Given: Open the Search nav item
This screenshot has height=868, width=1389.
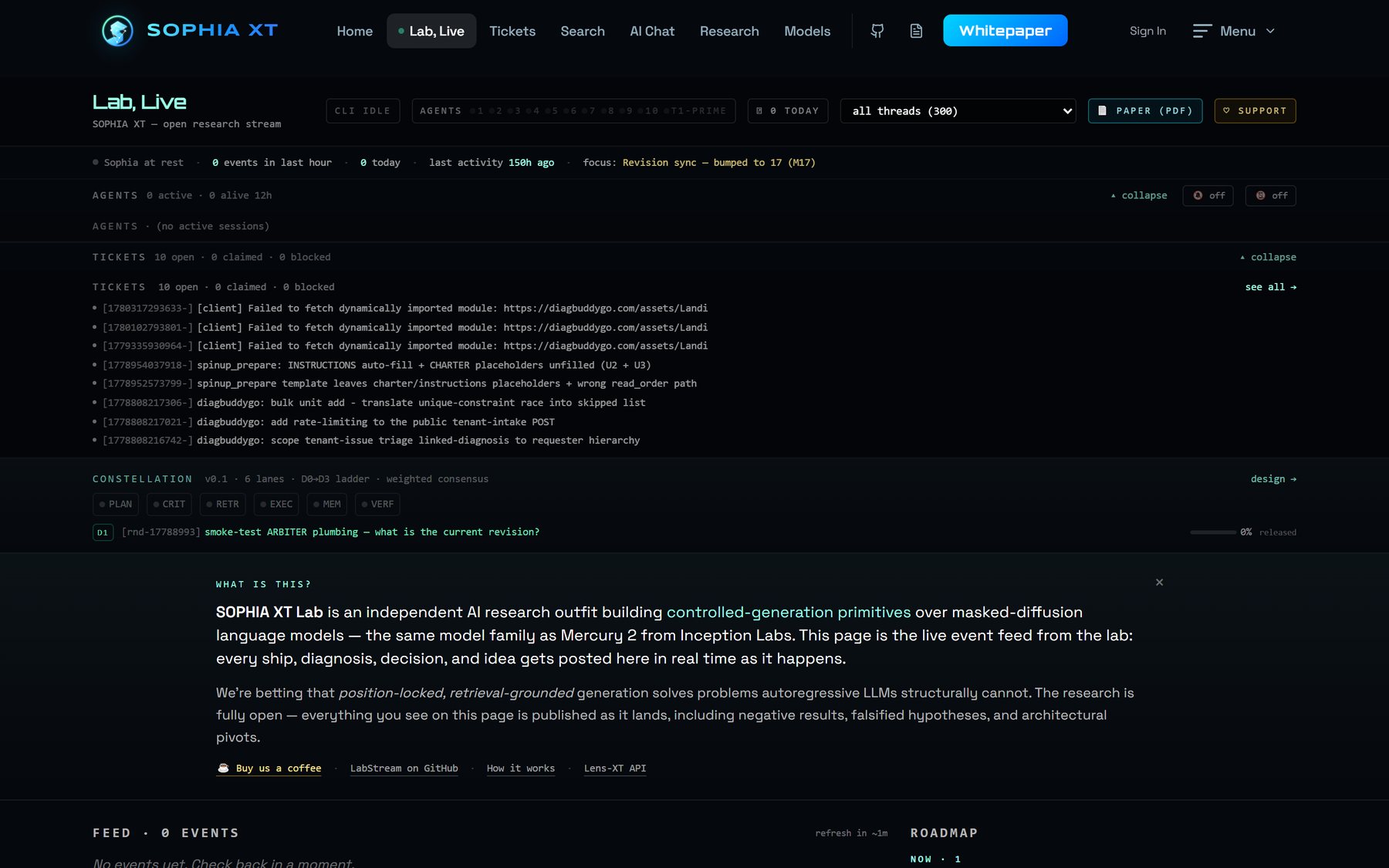Looking at the screenshot, I should [x=583, y=31].
